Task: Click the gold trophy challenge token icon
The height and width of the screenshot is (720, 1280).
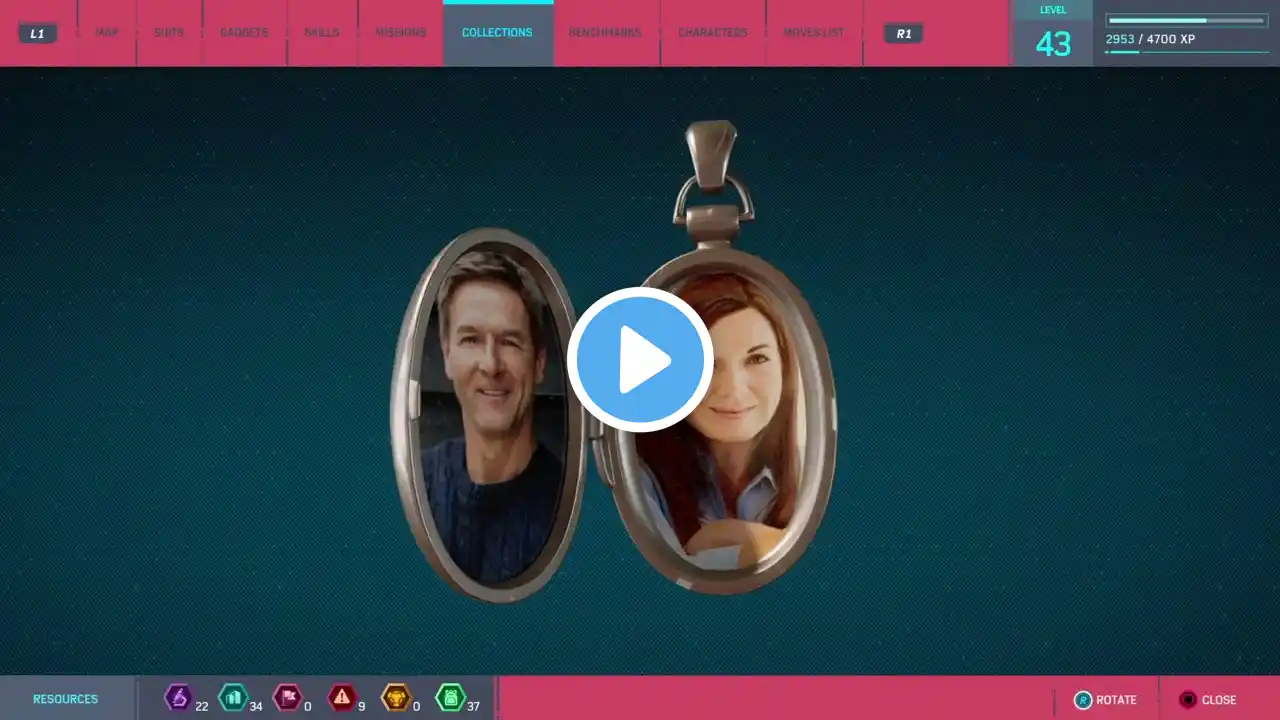Action: pyautogui.click(x=396, y=697)
